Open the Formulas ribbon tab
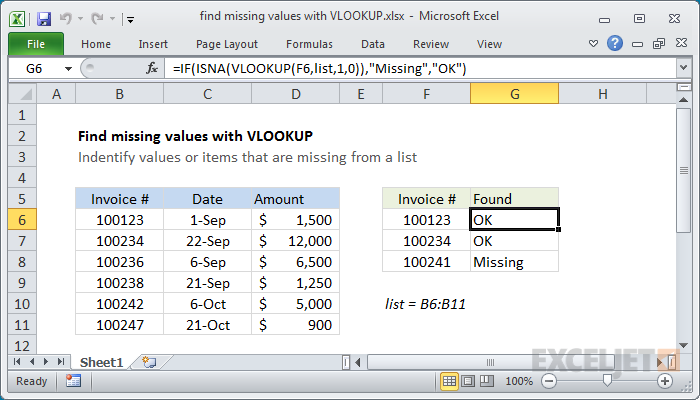Screen dimensions: 700x400 (x=309, y=44)
